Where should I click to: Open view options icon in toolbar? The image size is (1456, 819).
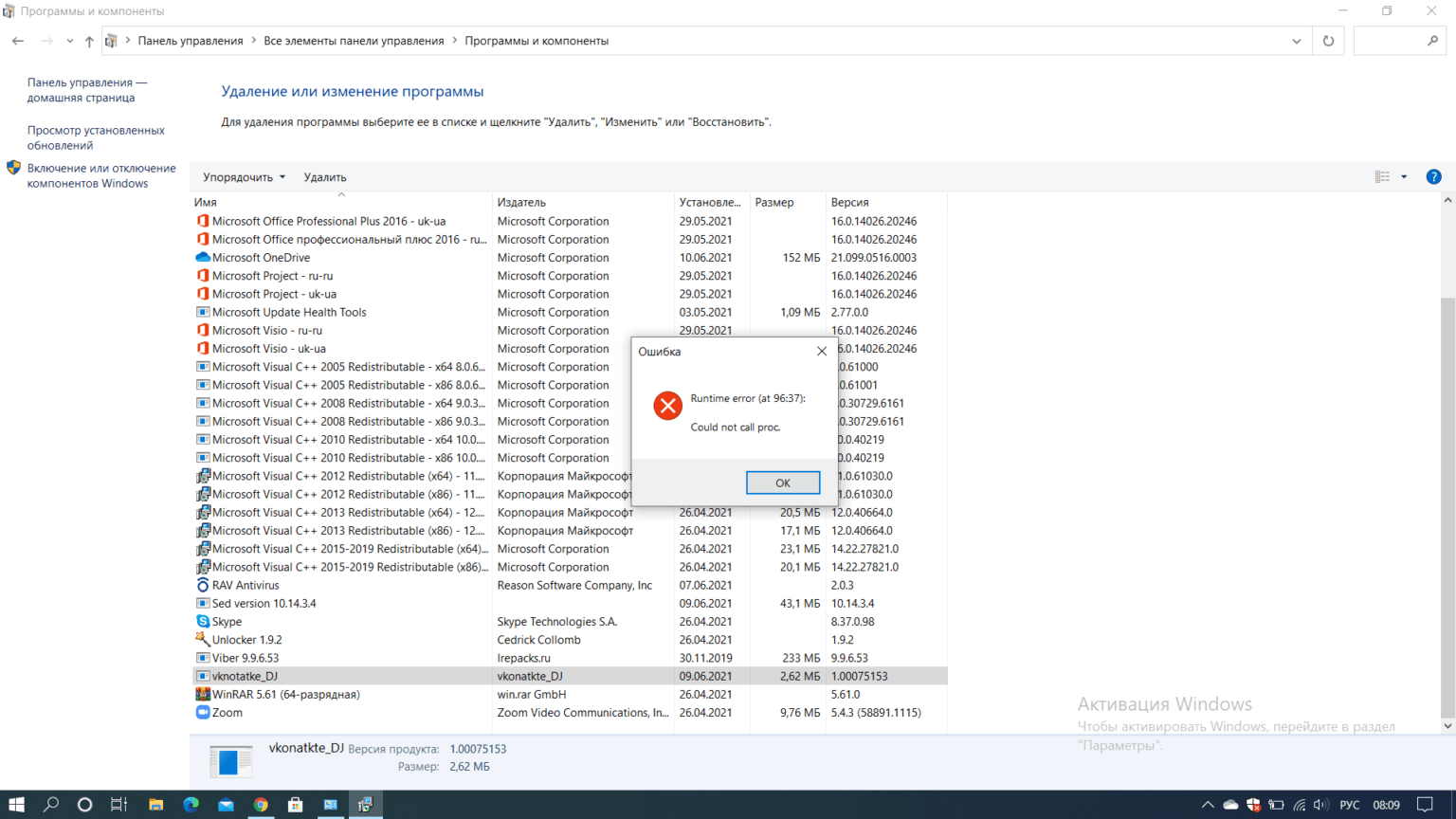(x=1382, y=177)
